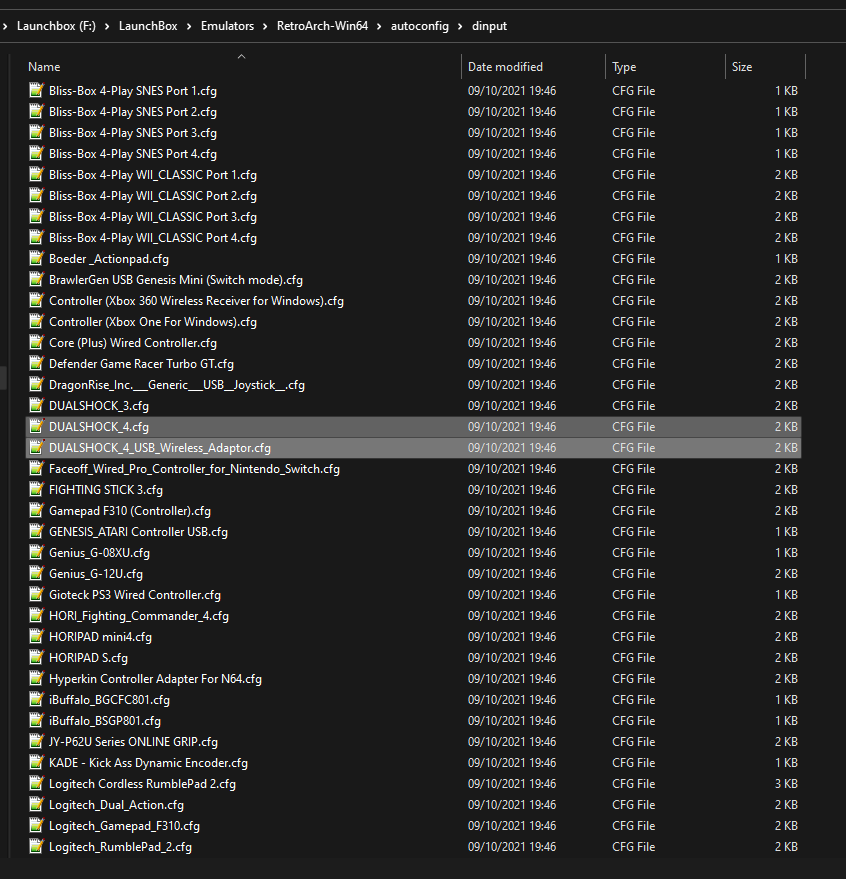Viewport: 846px width, 879px height.
Task: Select the HORIPAD S.cfg filename
Action: click(x=88, y=658)
